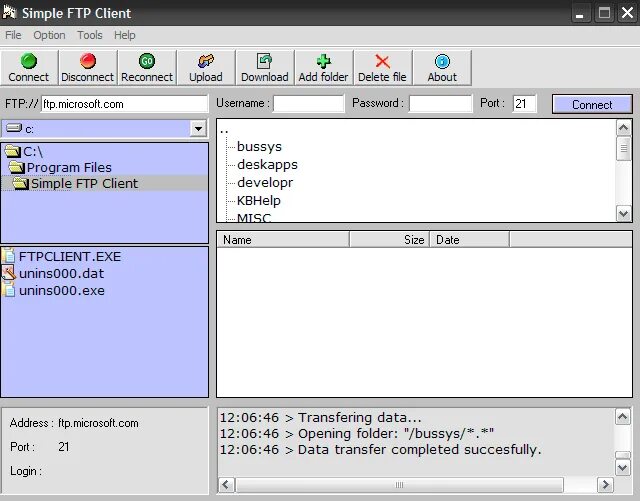Select the unins000.exe file name
The image size is (640, 501).
[x=62, y=290]
